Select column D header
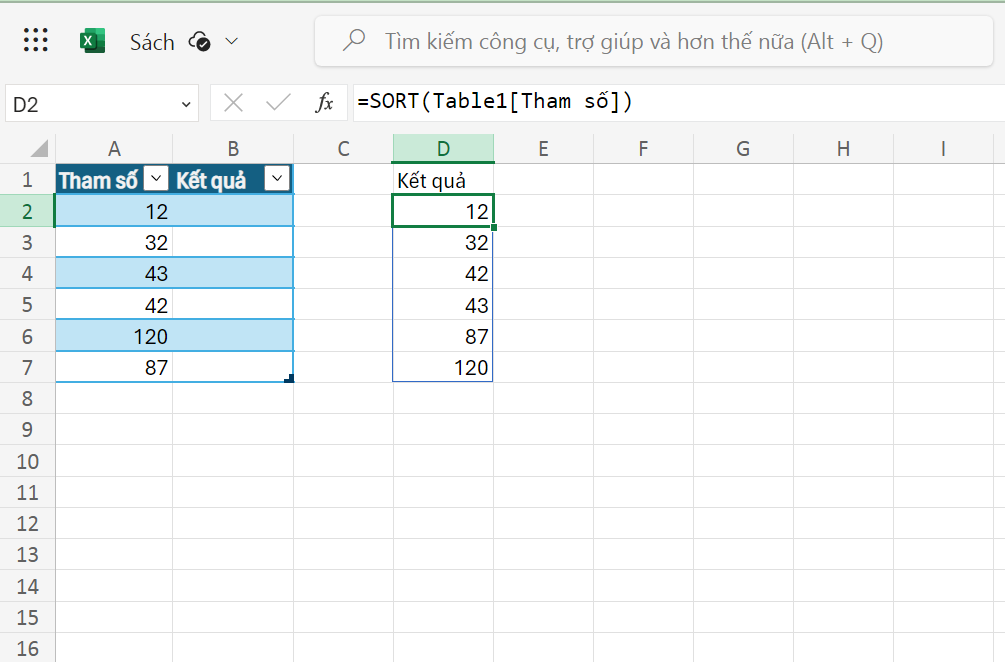Screen dimensions: 1005x662 [443, 149]
